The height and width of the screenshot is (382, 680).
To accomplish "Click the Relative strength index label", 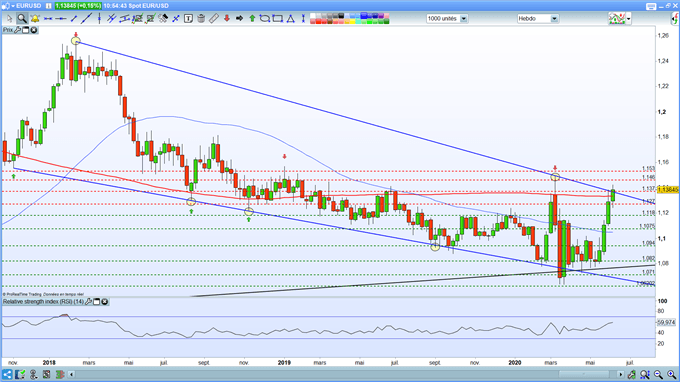I will [x=43, y=301].
